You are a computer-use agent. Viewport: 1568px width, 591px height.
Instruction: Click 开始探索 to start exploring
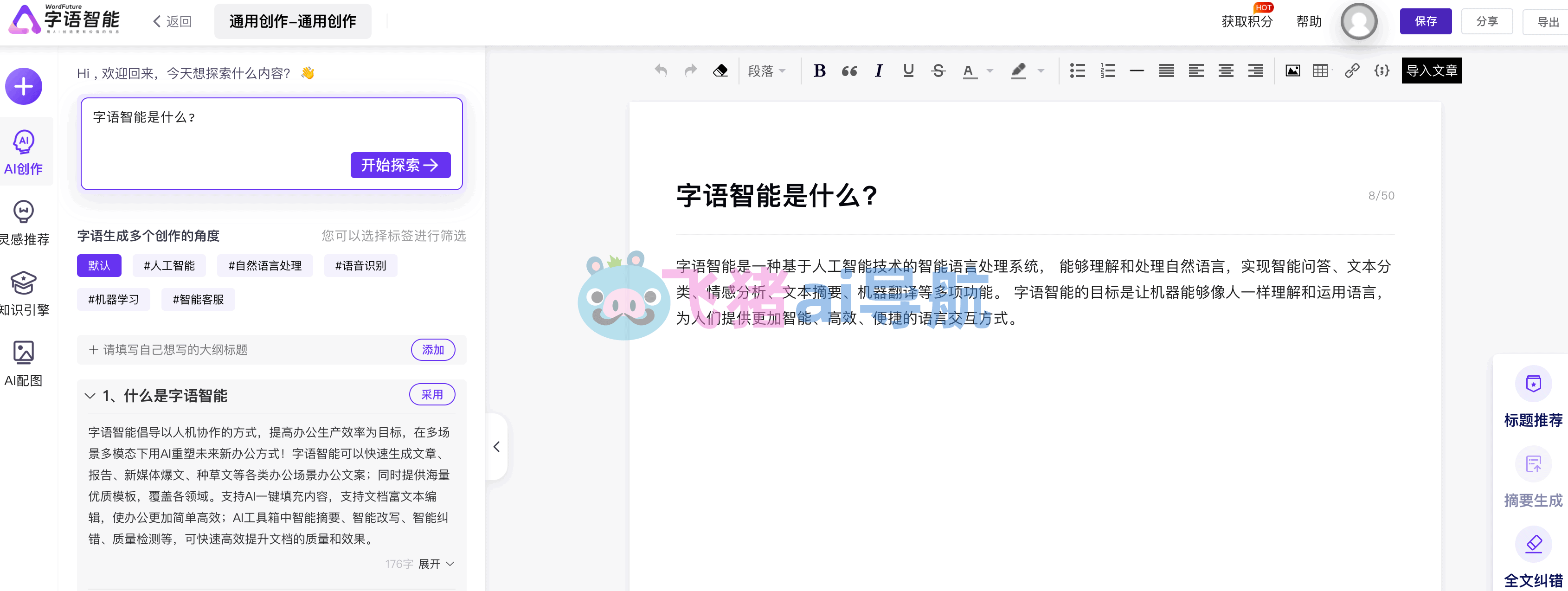coord(400,165)
